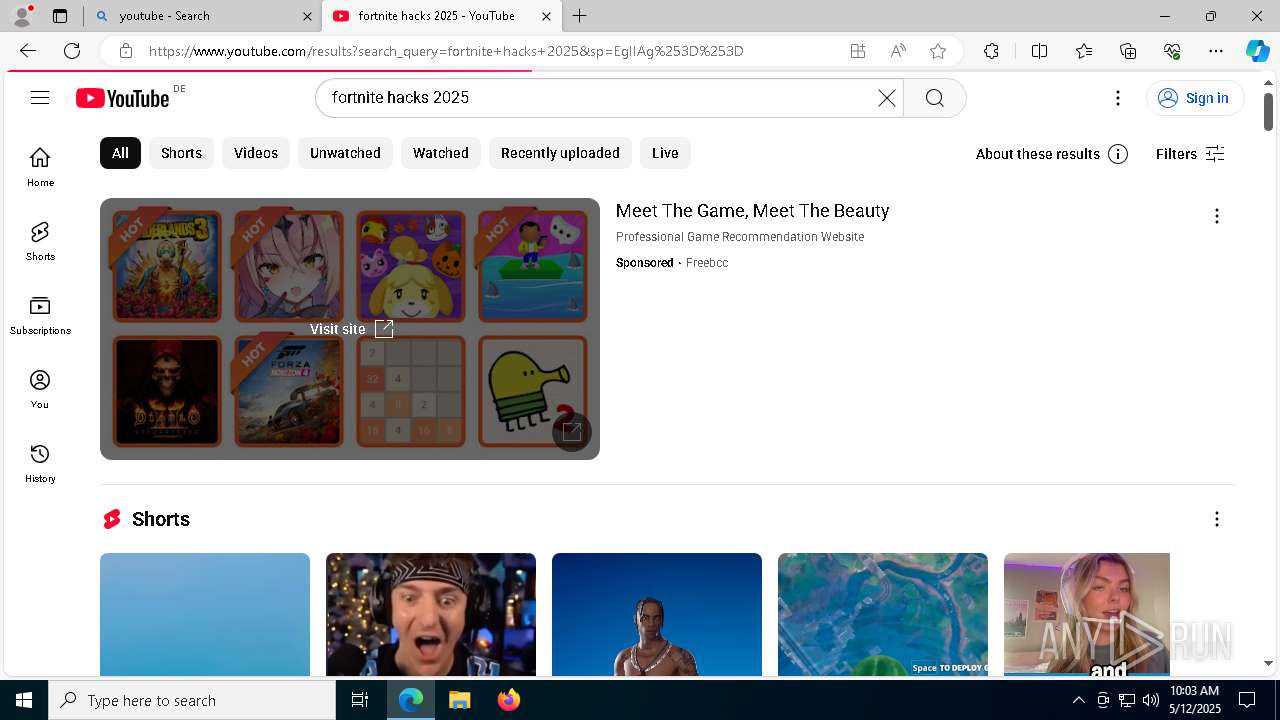Open Home in the left sidebar
The width and height of the screenshot is (1280, 720).
point(40,167)
